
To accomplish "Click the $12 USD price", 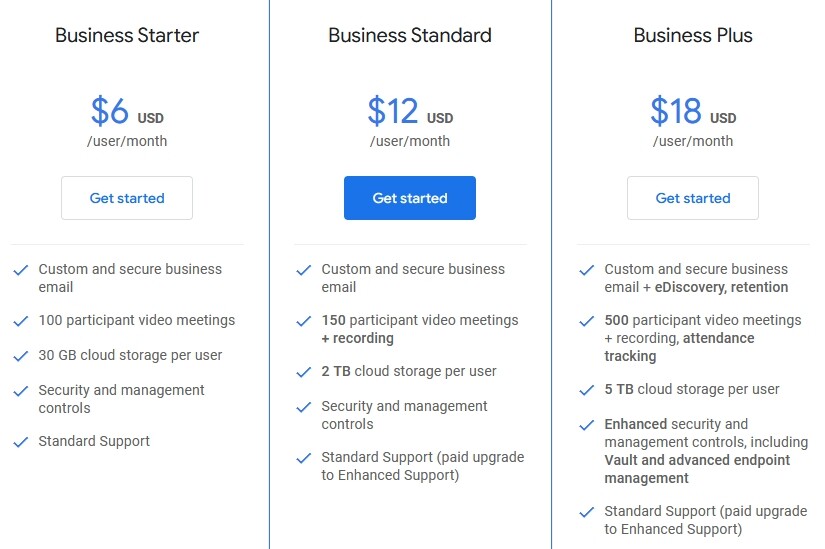I will [x=410, y=110].
